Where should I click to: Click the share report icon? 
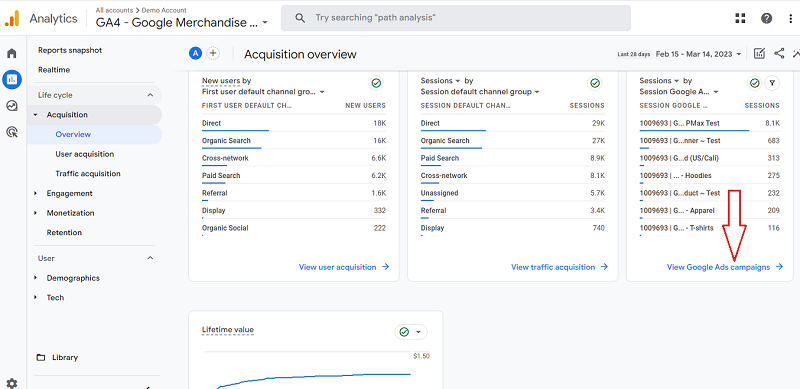point(779,54)
